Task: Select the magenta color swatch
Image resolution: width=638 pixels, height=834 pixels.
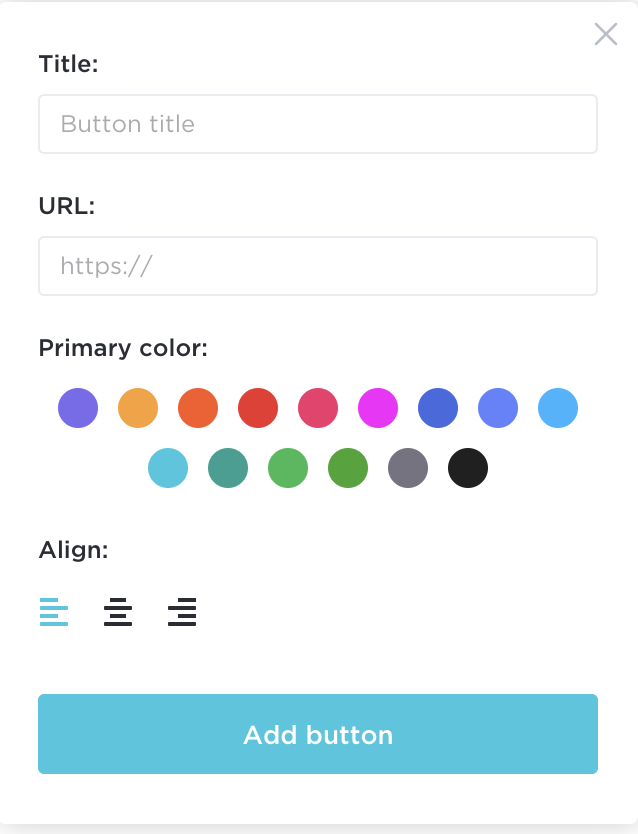Action: 378,408
